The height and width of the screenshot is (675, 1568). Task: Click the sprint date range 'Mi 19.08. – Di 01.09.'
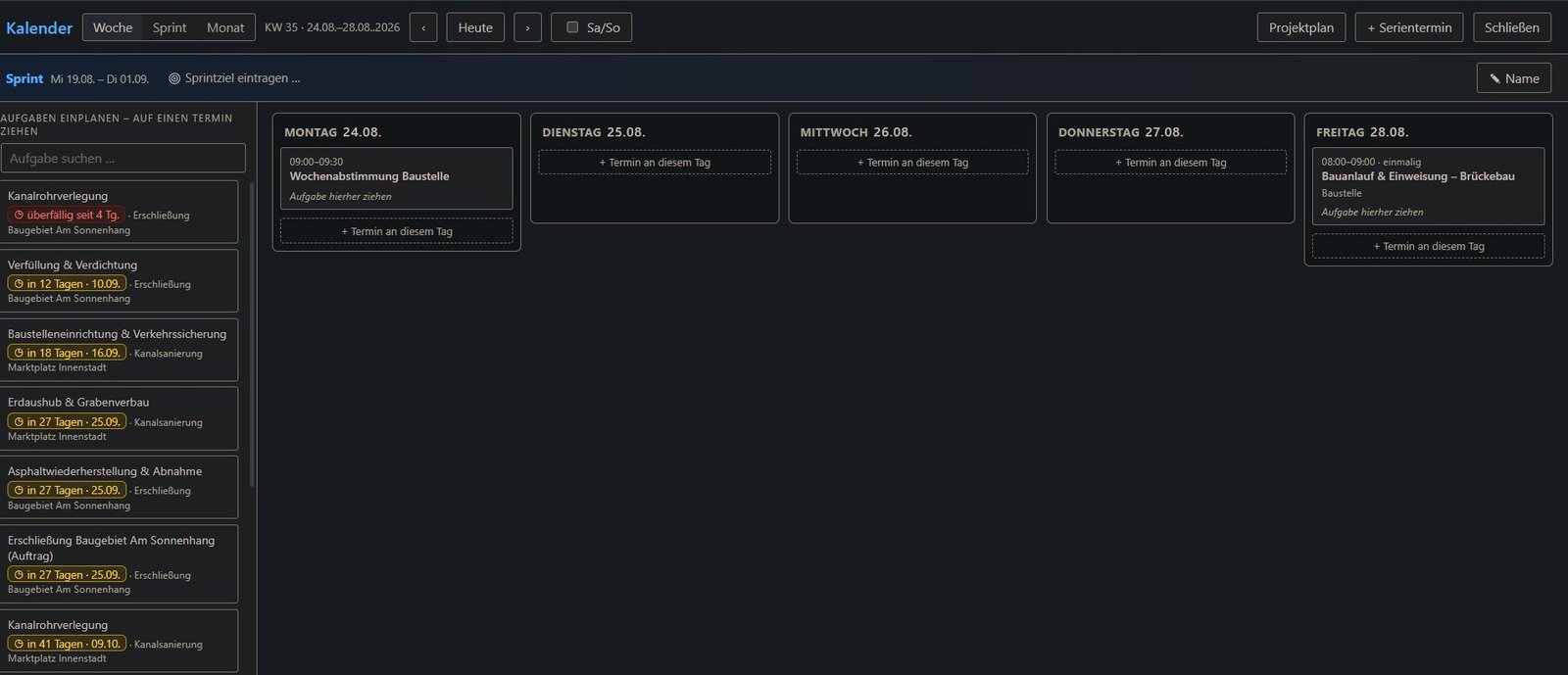point(100,78)
